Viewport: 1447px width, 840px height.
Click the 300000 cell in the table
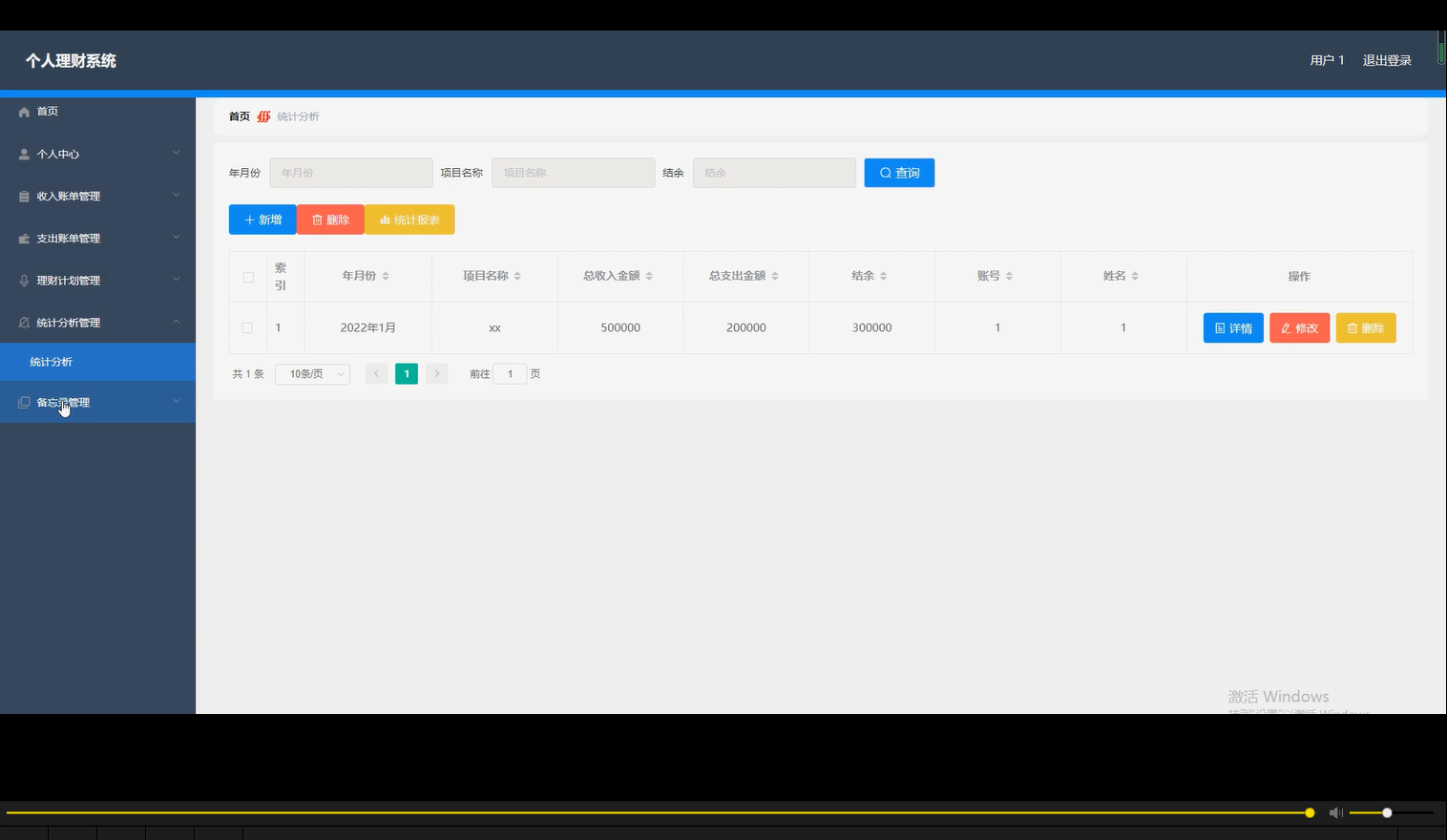coord(872,327)
